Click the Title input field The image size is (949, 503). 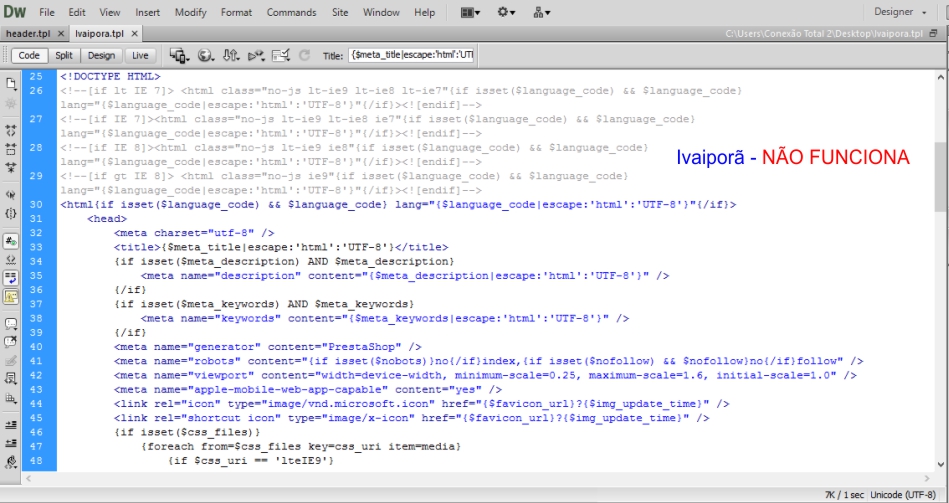click(412, 55)
